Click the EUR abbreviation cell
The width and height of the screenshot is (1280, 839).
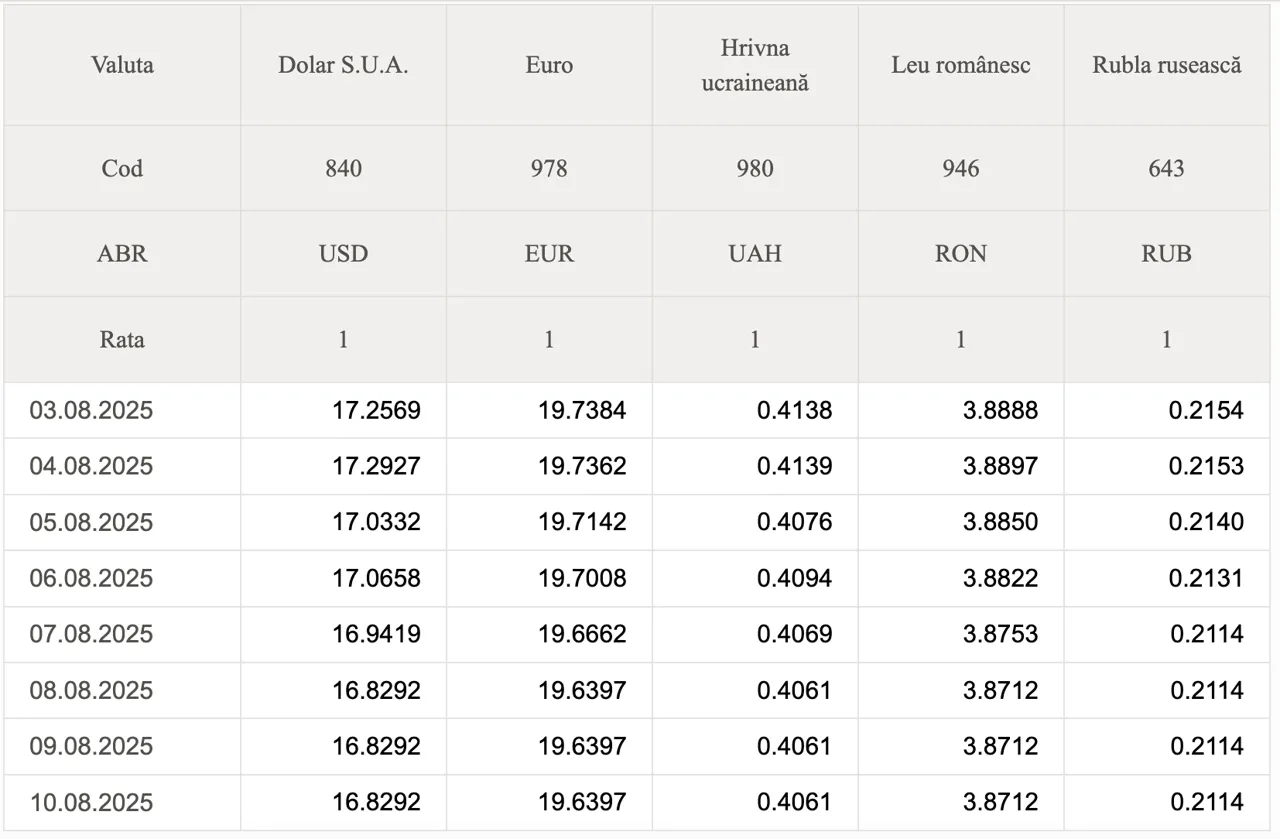(x=549, y=253)
